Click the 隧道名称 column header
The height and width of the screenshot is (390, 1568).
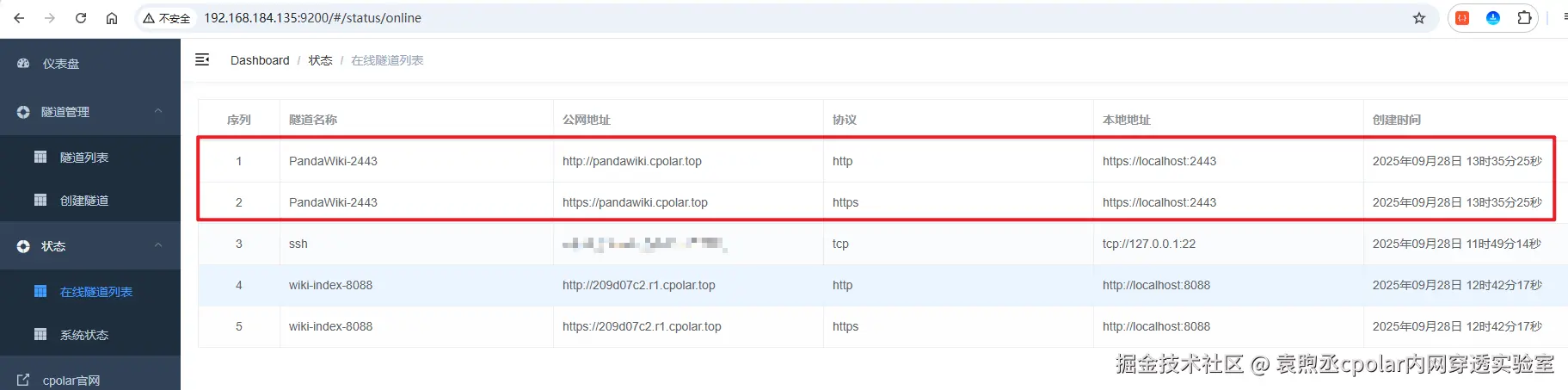(x=313, y=120)
